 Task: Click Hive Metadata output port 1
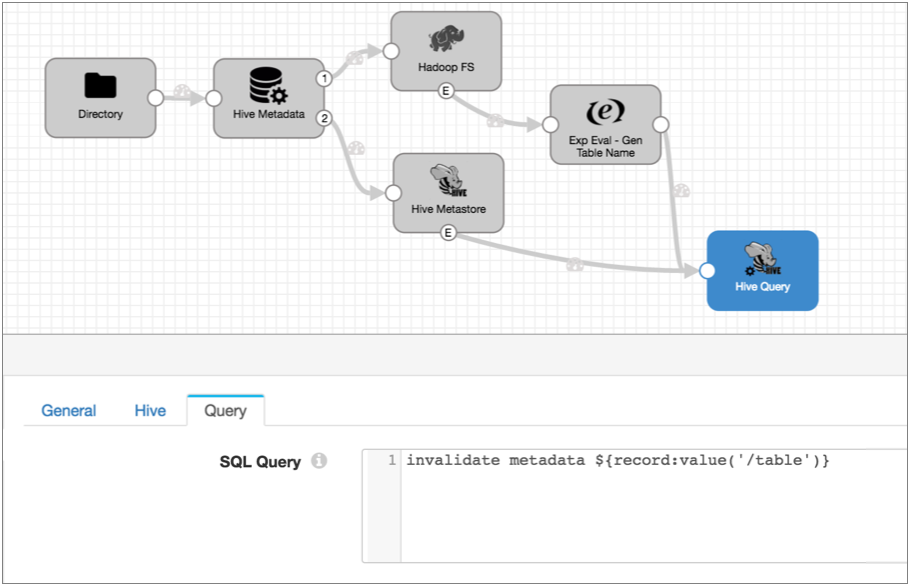[x=324, y=78]
